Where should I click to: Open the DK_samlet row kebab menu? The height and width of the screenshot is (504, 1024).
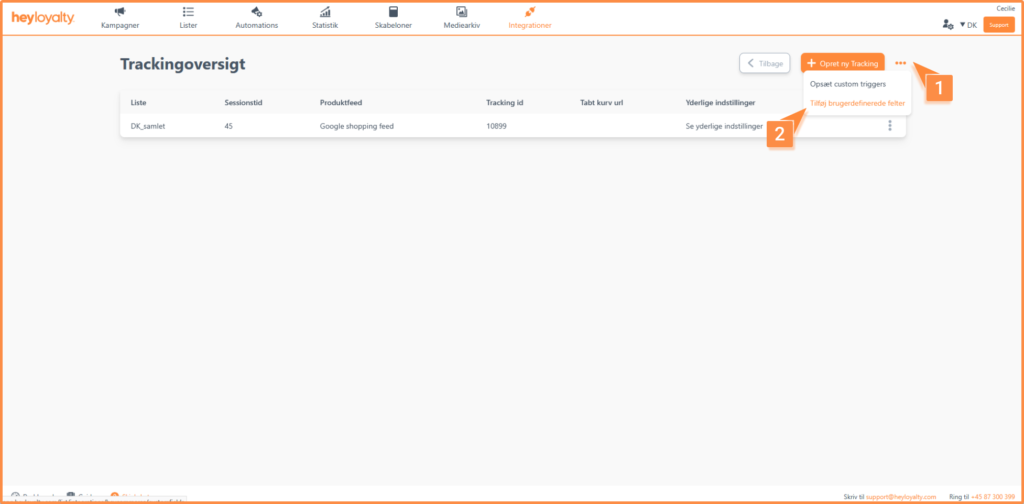[x=889, y=126]
